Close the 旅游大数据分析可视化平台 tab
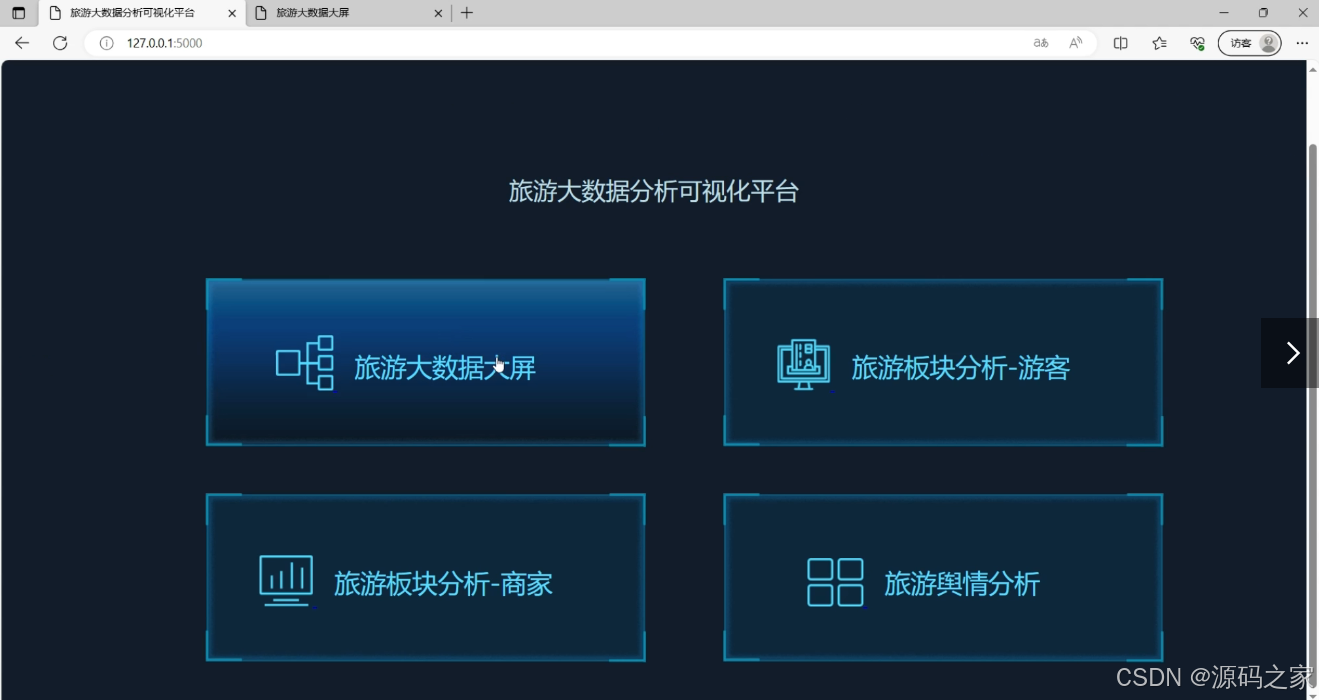1319x700 pixels. coord(232,13)
